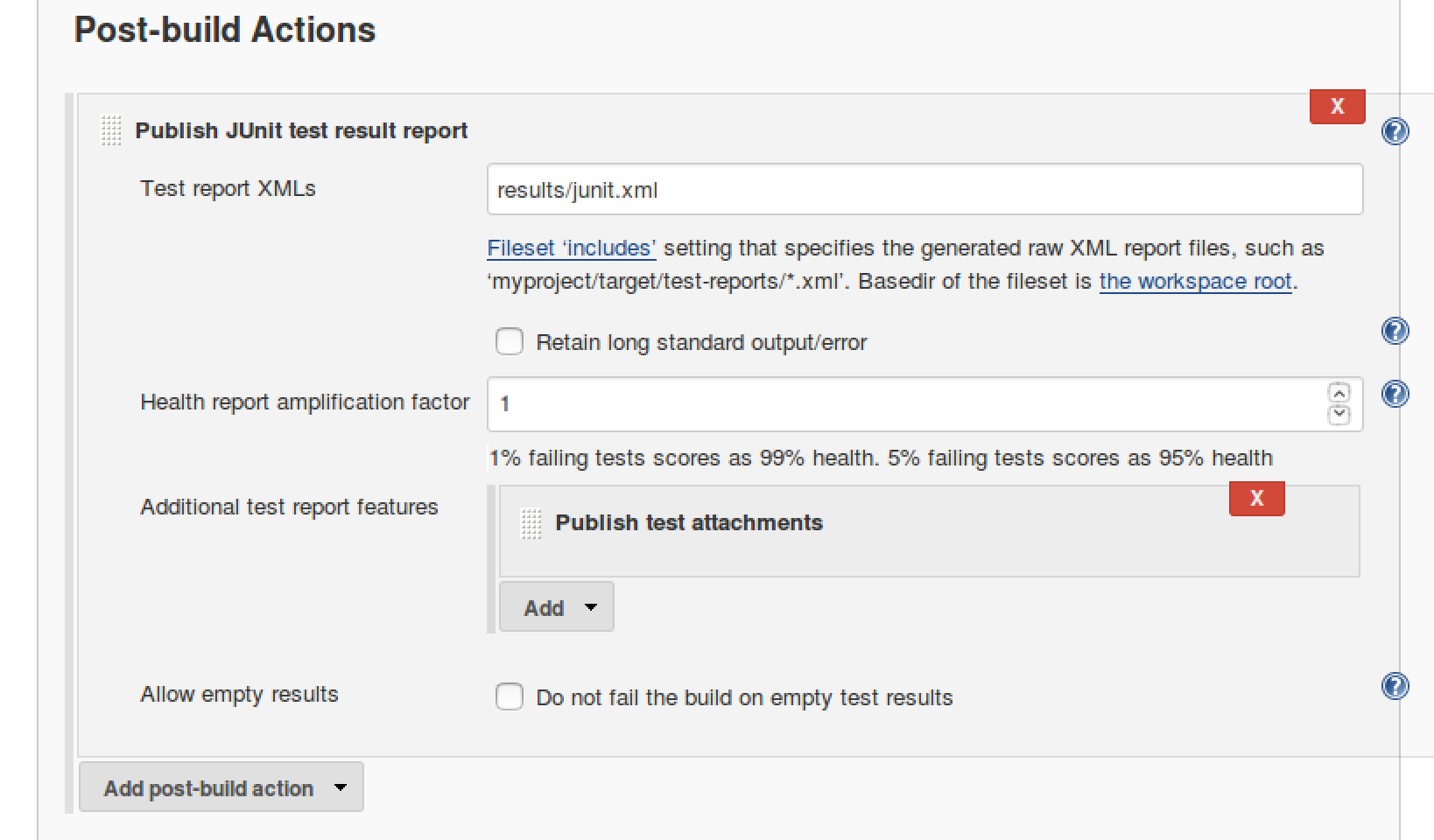
Task: Open help for Publish JUnit test result report
Action: [1395, 131]
